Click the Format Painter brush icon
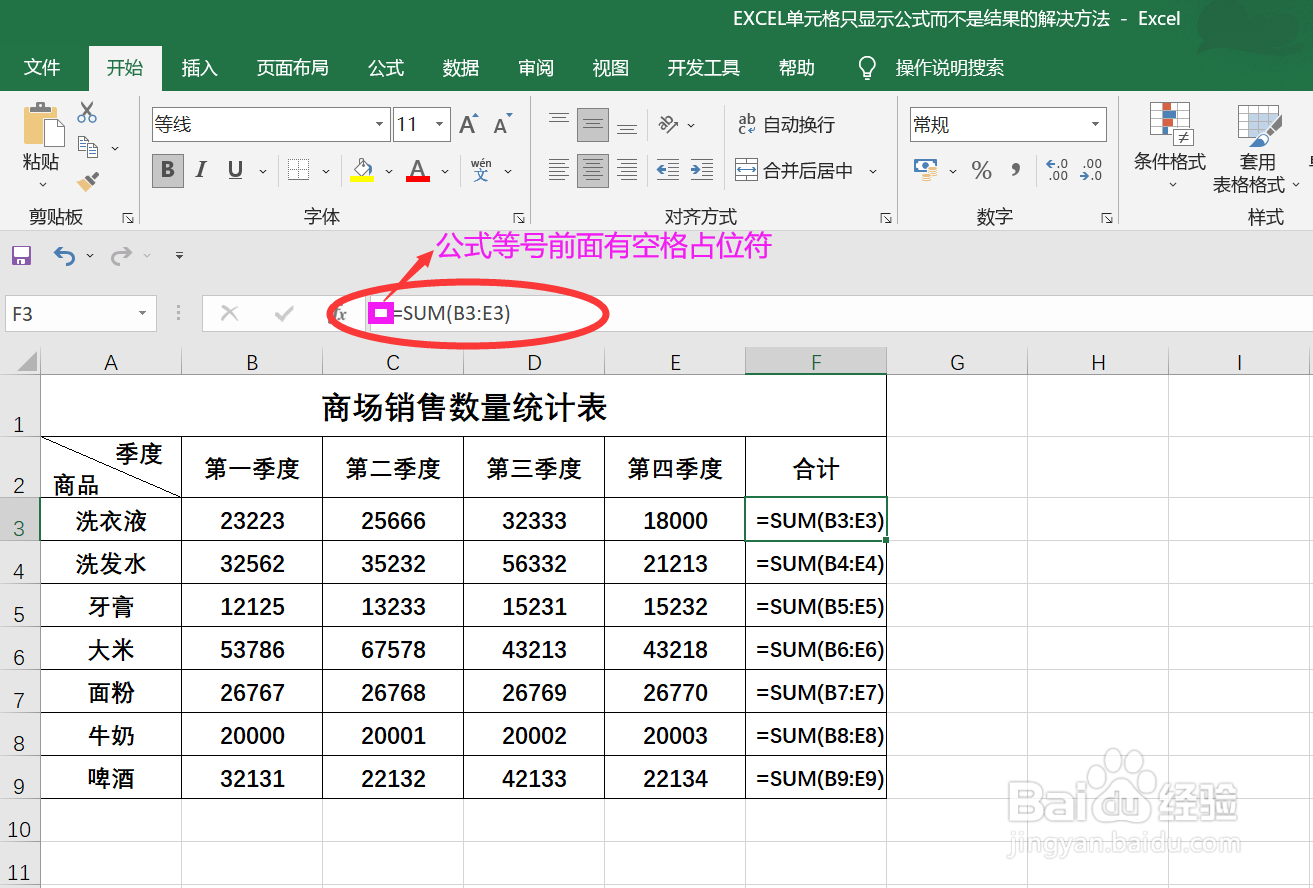This screenshot has height=888, width=1313. 88,182
